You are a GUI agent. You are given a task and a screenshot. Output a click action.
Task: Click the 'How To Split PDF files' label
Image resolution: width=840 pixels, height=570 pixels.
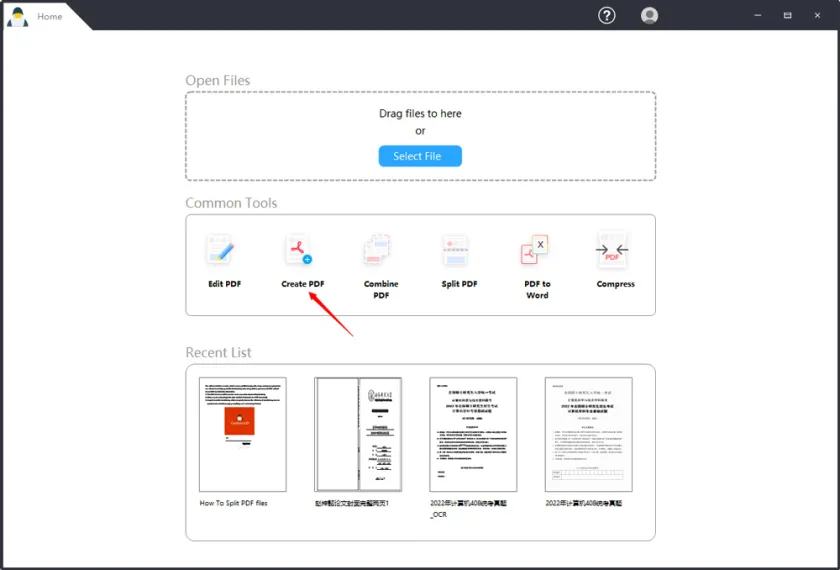233,503
